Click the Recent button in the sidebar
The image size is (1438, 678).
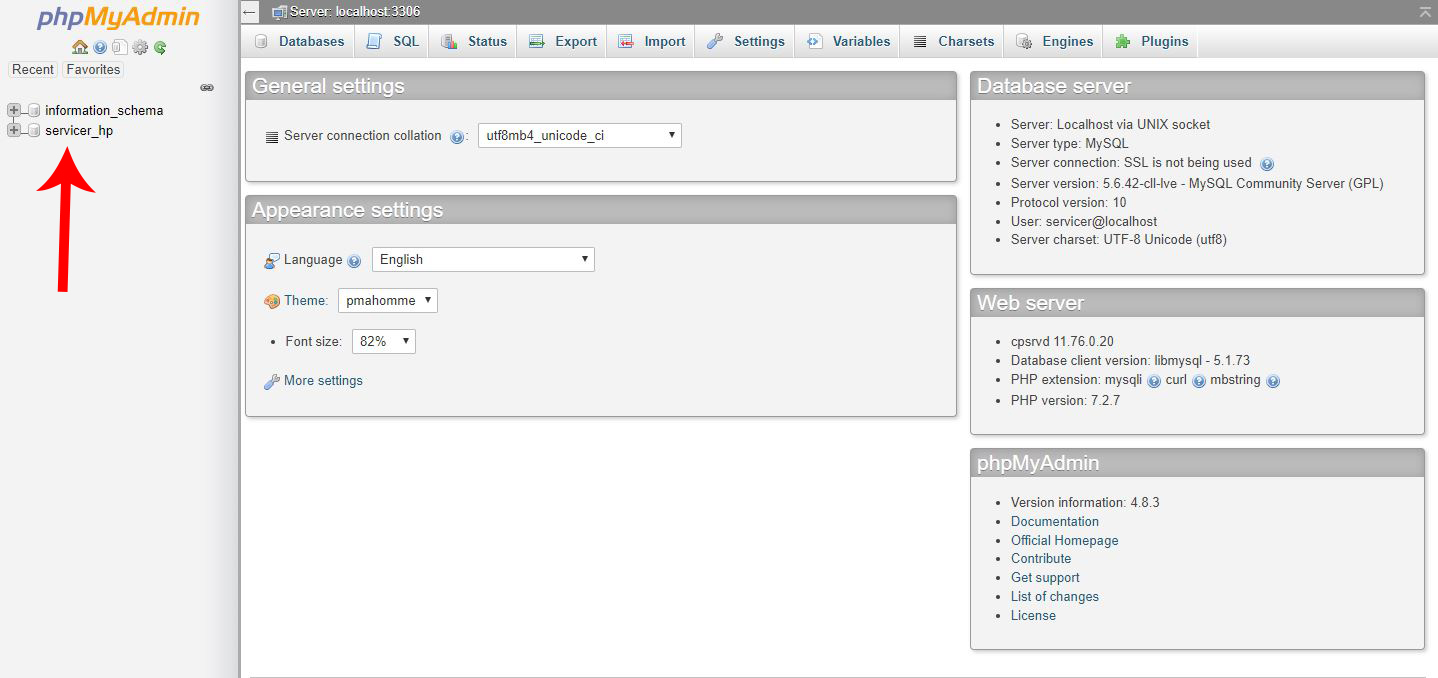click(x=33, y=69)
